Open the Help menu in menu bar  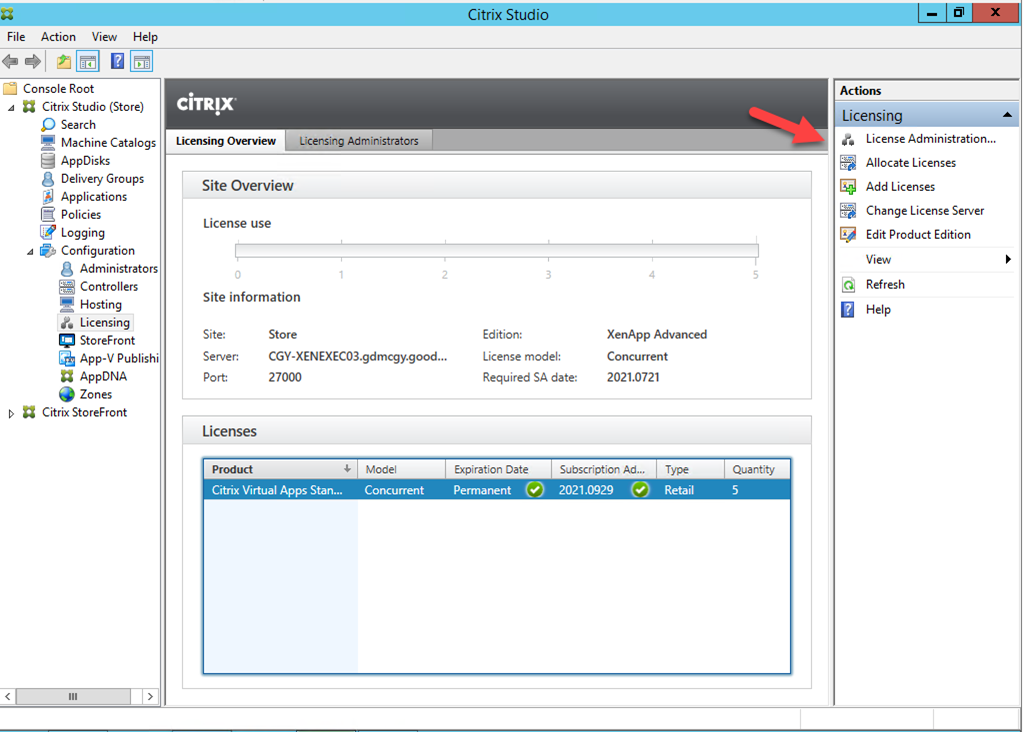[145, 37]
